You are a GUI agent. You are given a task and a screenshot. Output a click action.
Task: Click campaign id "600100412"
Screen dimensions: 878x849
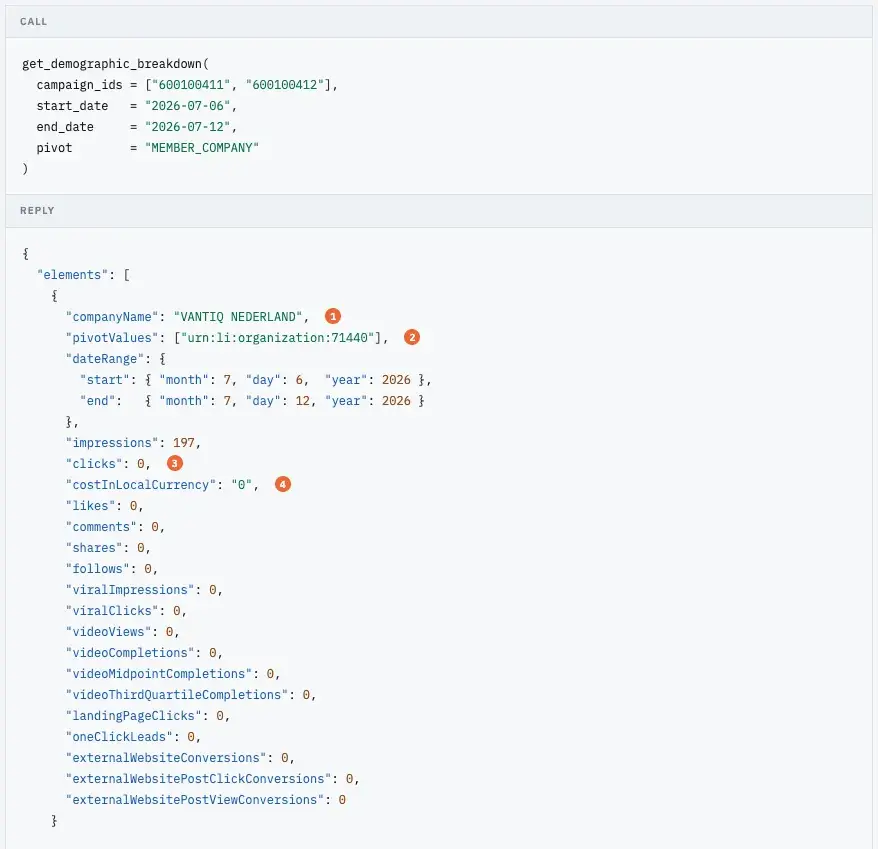pyautogui.click(x=284, y=85)
